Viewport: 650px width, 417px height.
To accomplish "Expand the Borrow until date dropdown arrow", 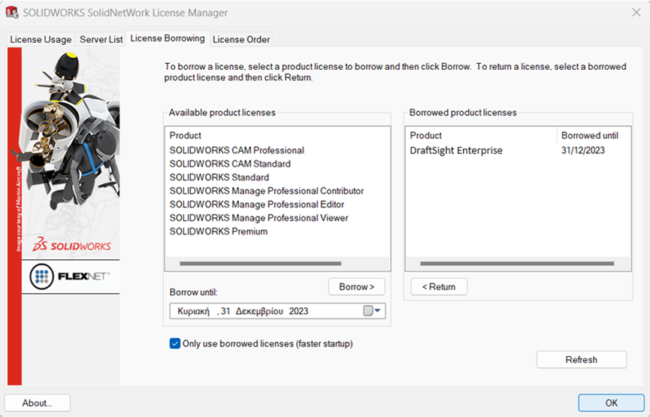I will tap(379, 311).
